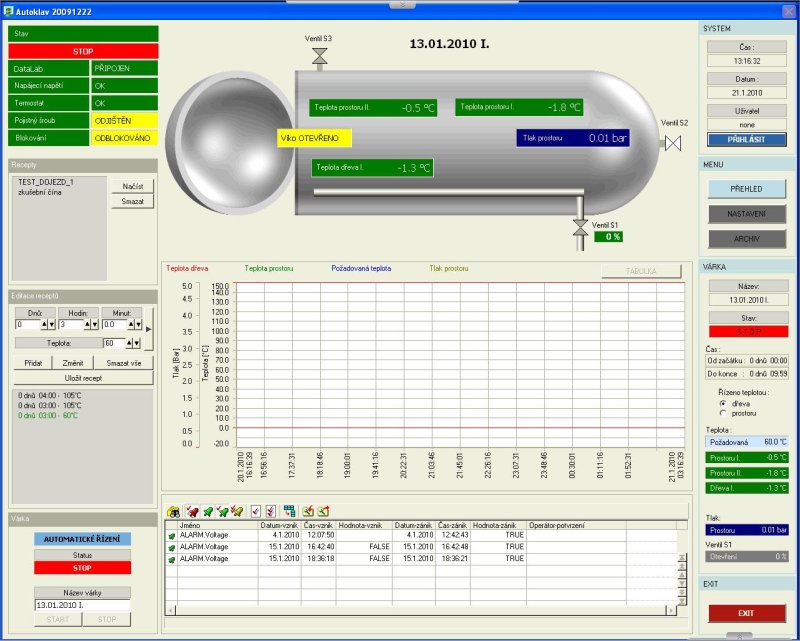The image size is (800, 641).
Task: Click the Ventil S3 valve symbol
Action: (320, 57)
